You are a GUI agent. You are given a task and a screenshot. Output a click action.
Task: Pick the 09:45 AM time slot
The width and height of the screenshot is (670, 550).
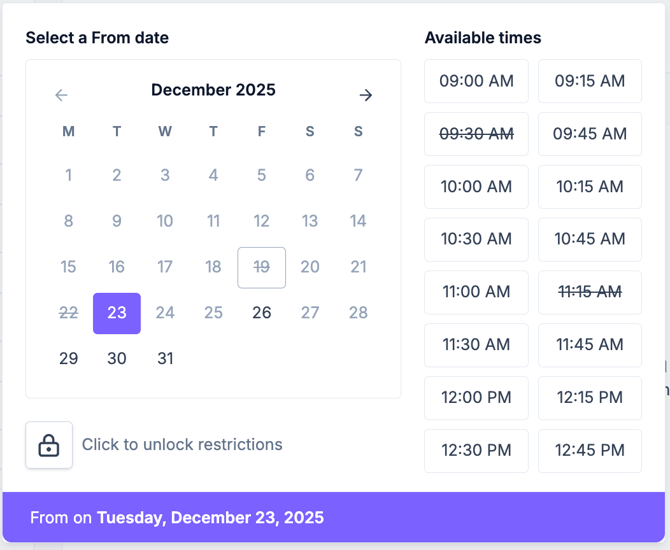pos(590,134)
